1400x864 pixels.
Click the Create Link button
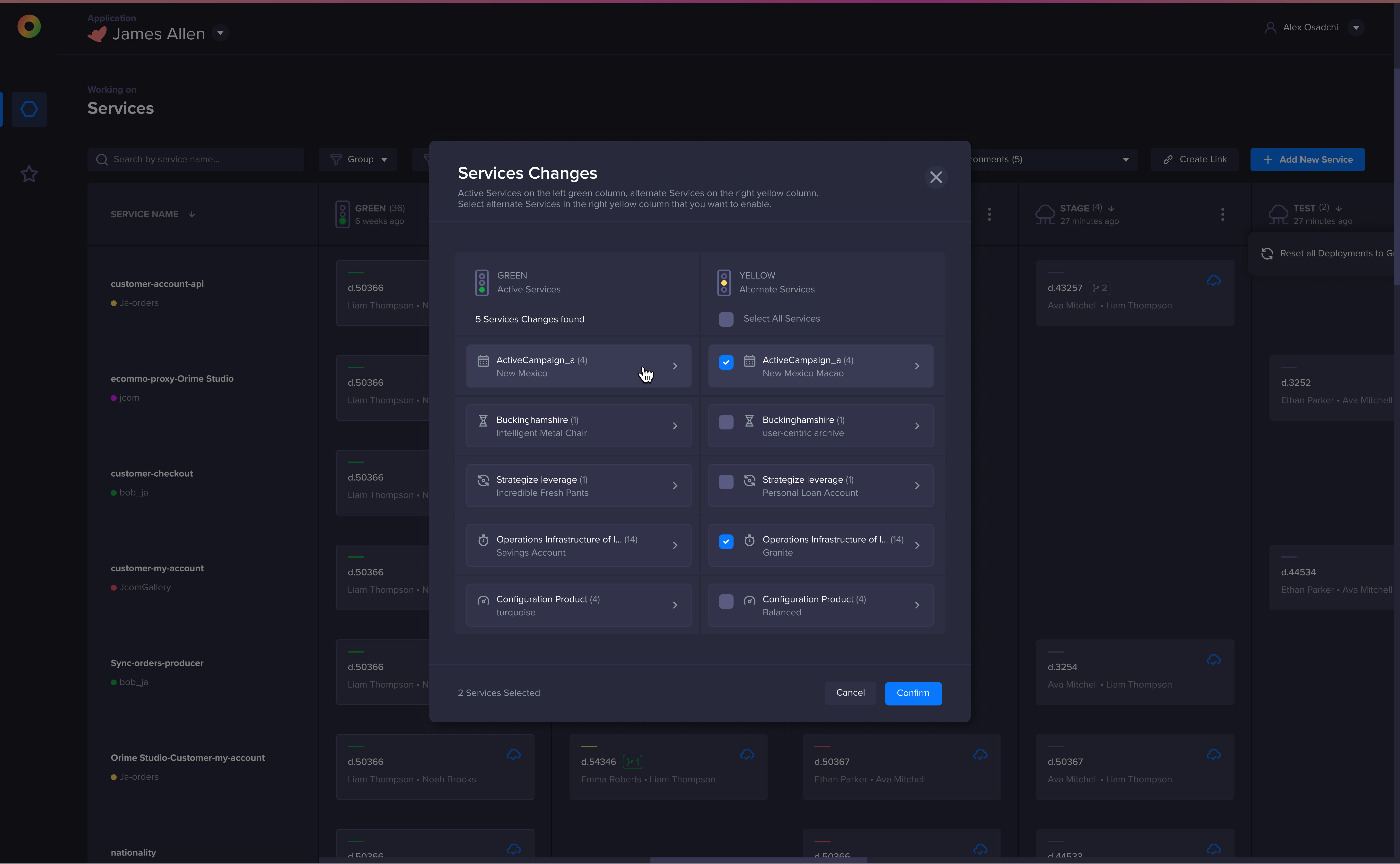[1195, 159]
